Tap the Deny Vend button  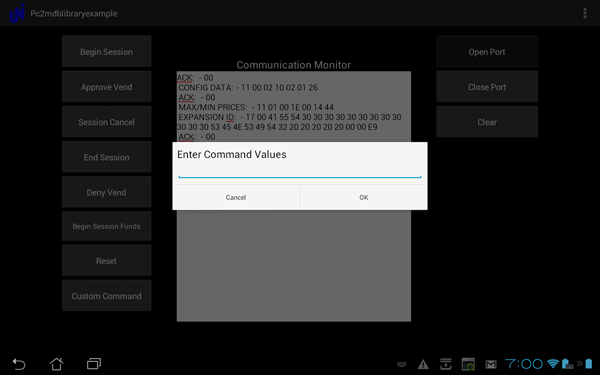coord(106,192)
